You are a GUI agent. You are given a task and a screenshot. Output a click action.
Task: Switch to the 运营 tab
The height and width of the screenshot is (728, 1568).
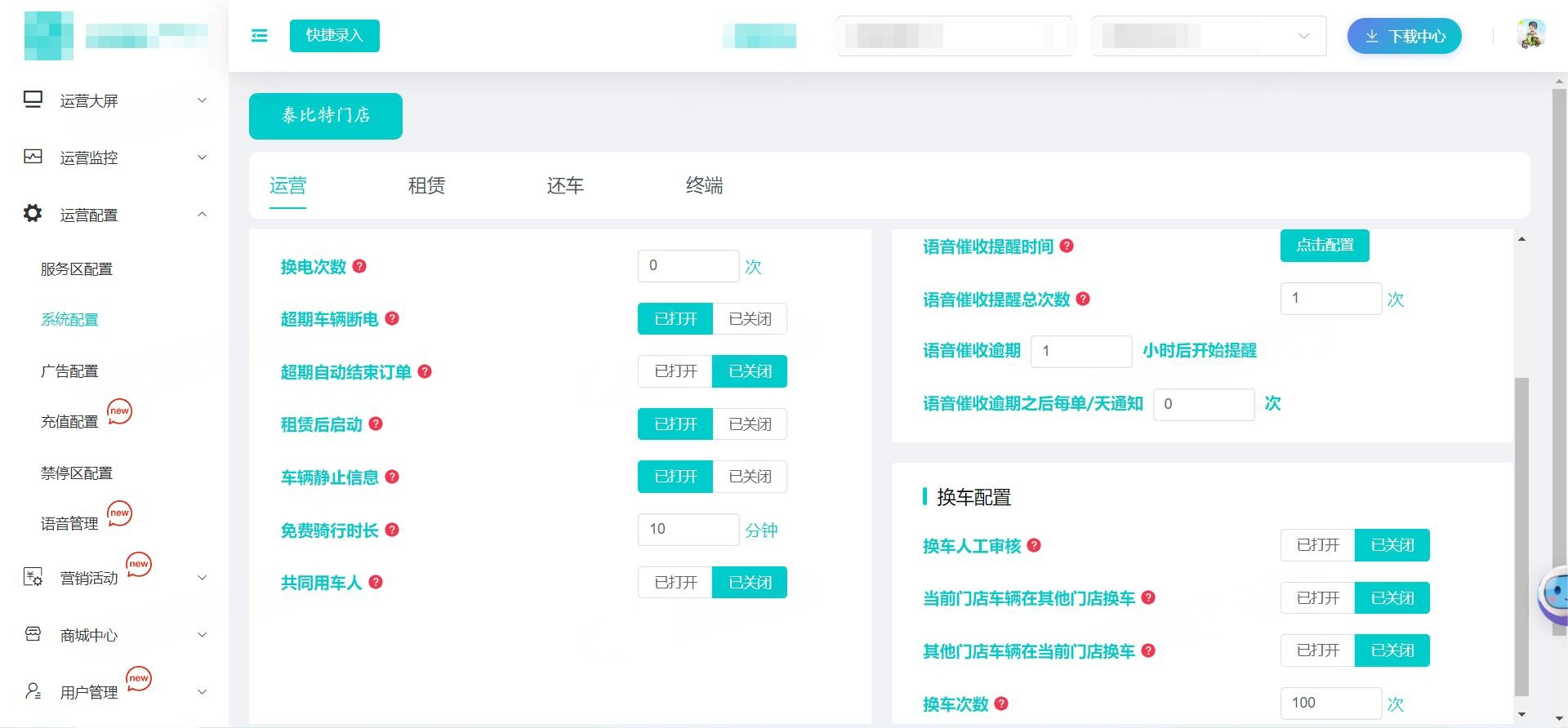tap(287, 185)
